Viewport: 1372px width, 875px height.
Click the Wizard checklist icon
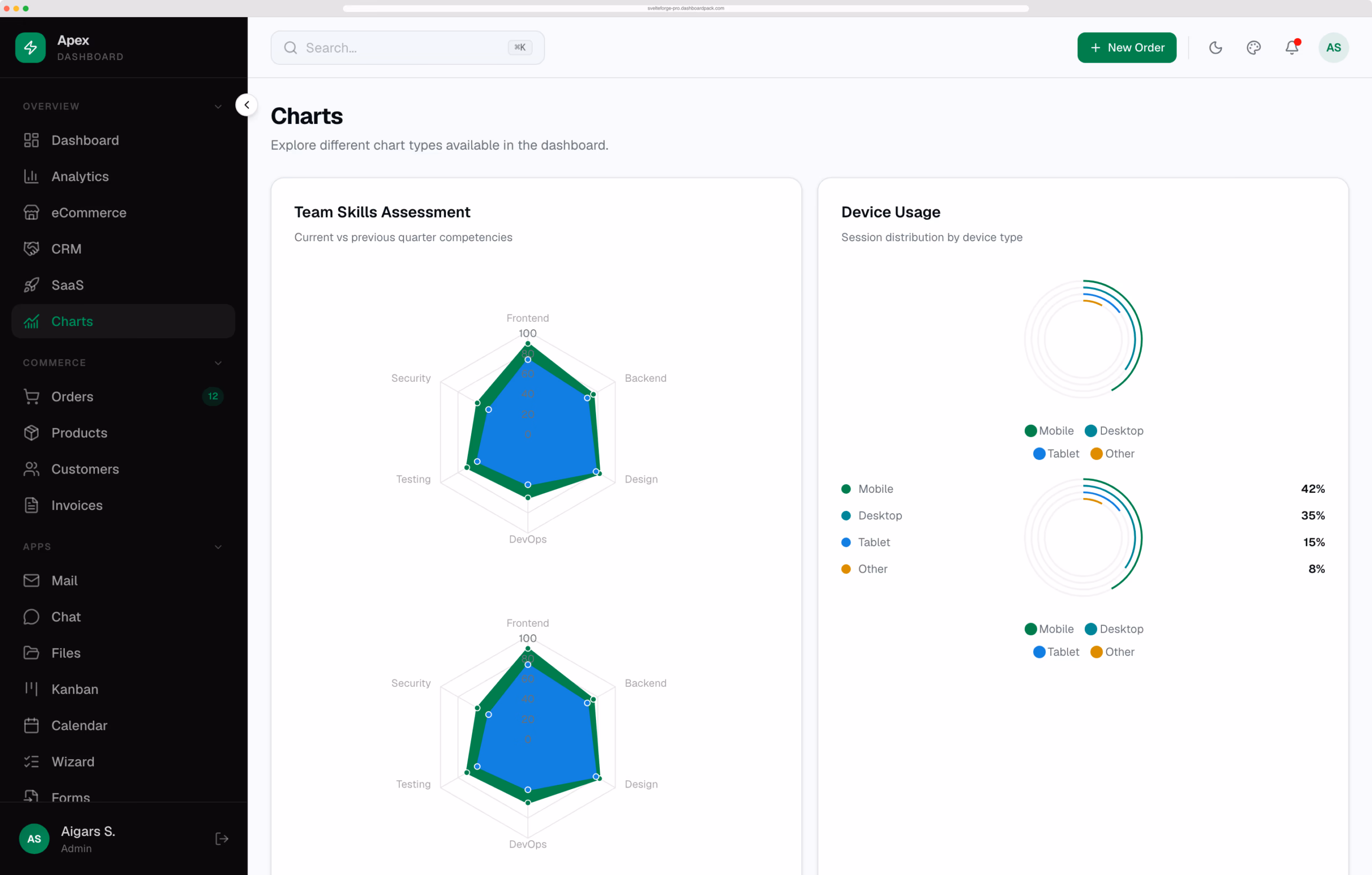pos(31,761)
